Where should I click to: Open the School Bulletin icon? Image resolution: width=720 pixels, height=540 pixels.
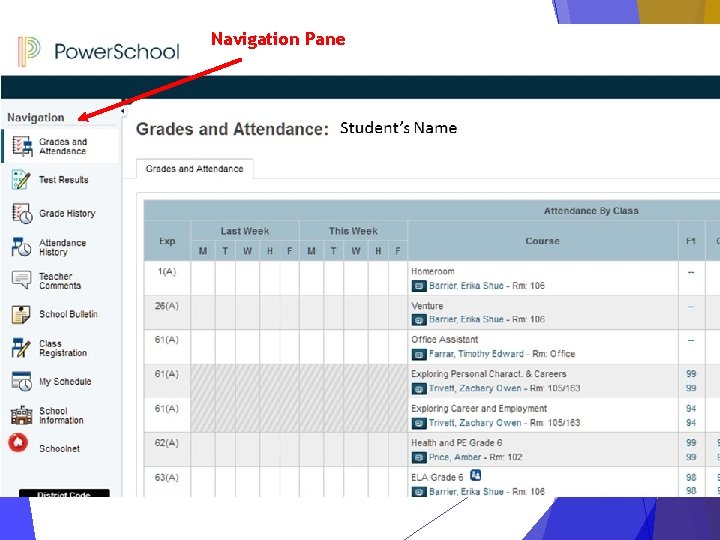(x=21, y=315)
